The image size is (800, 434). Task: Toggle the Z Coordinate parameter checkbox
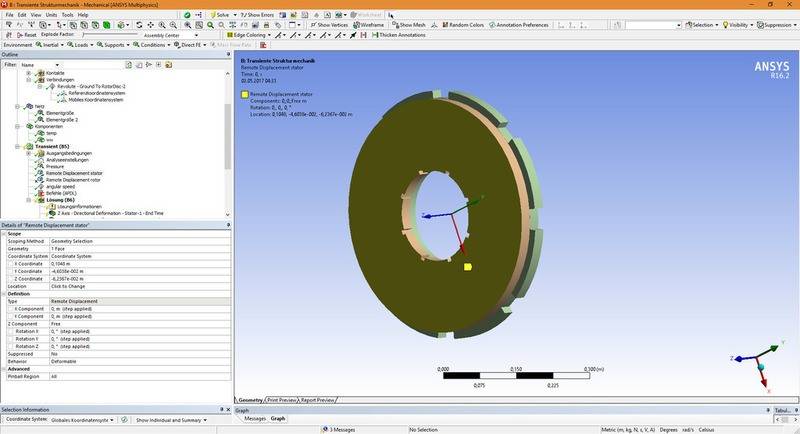(x=11, y=279)
